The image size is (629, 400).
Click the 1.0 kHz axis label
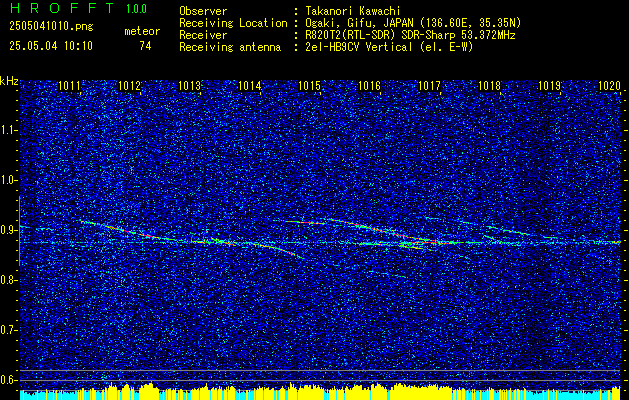click(x=8, y=180)
